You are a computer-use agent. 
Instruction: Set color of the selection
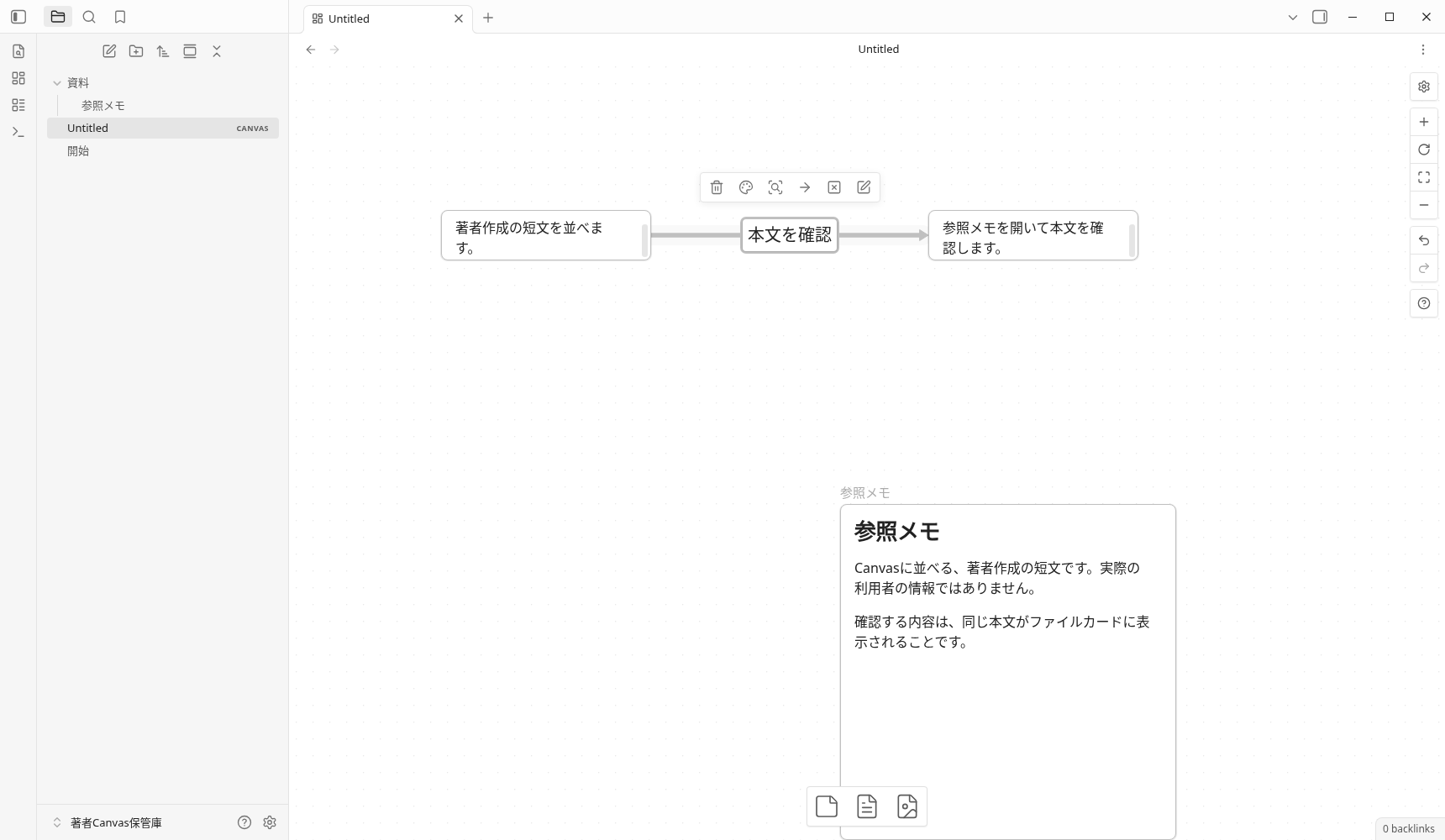746,187
